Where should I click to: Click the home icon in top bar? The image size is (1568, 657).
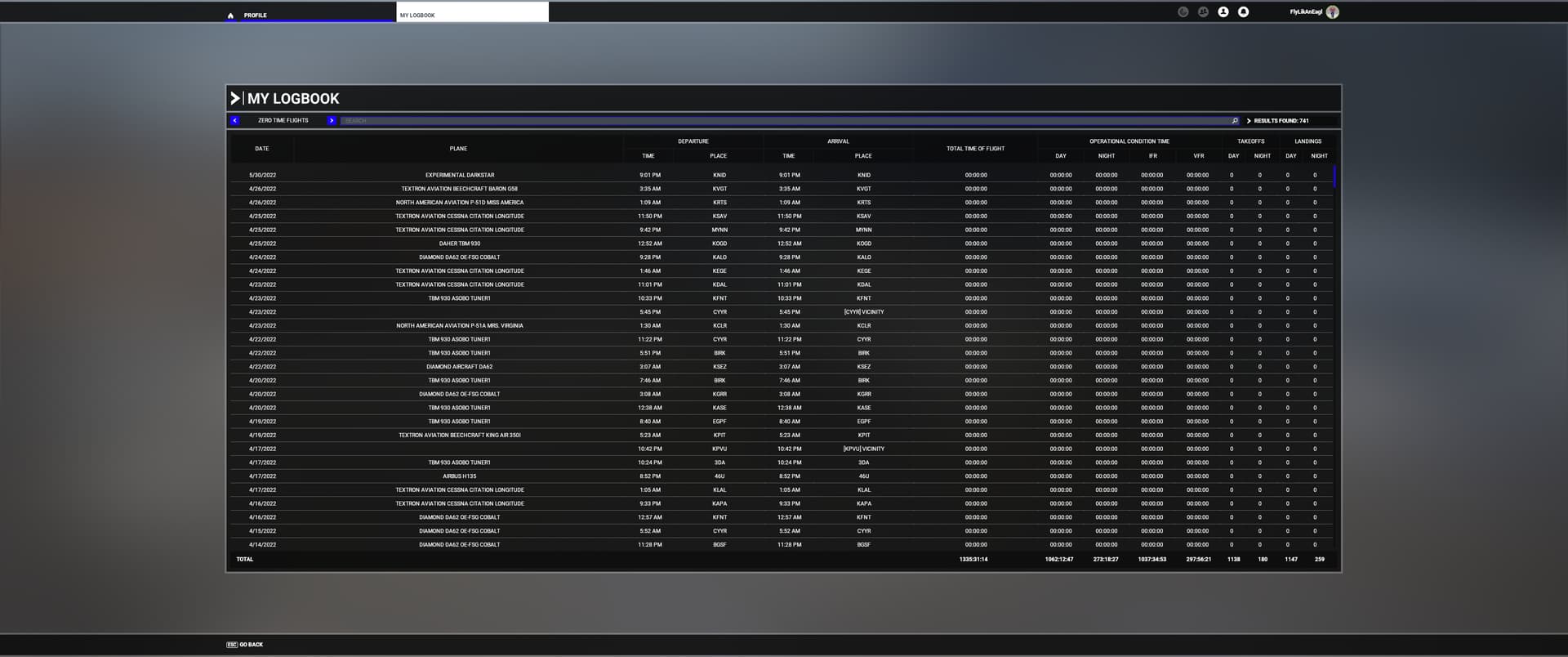coord(230,16)
